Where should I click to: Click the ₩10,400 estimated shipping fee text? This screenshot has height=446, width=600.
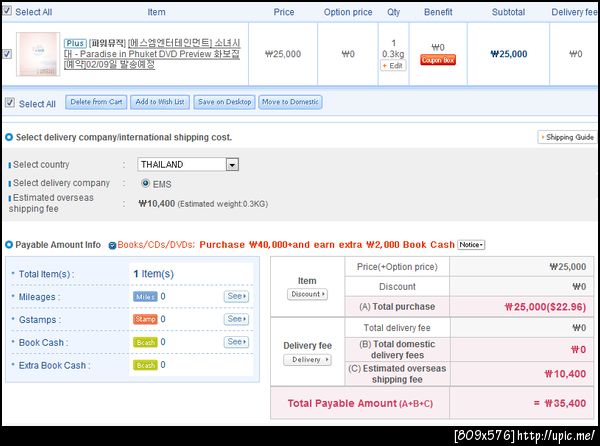tap(157, 203)
